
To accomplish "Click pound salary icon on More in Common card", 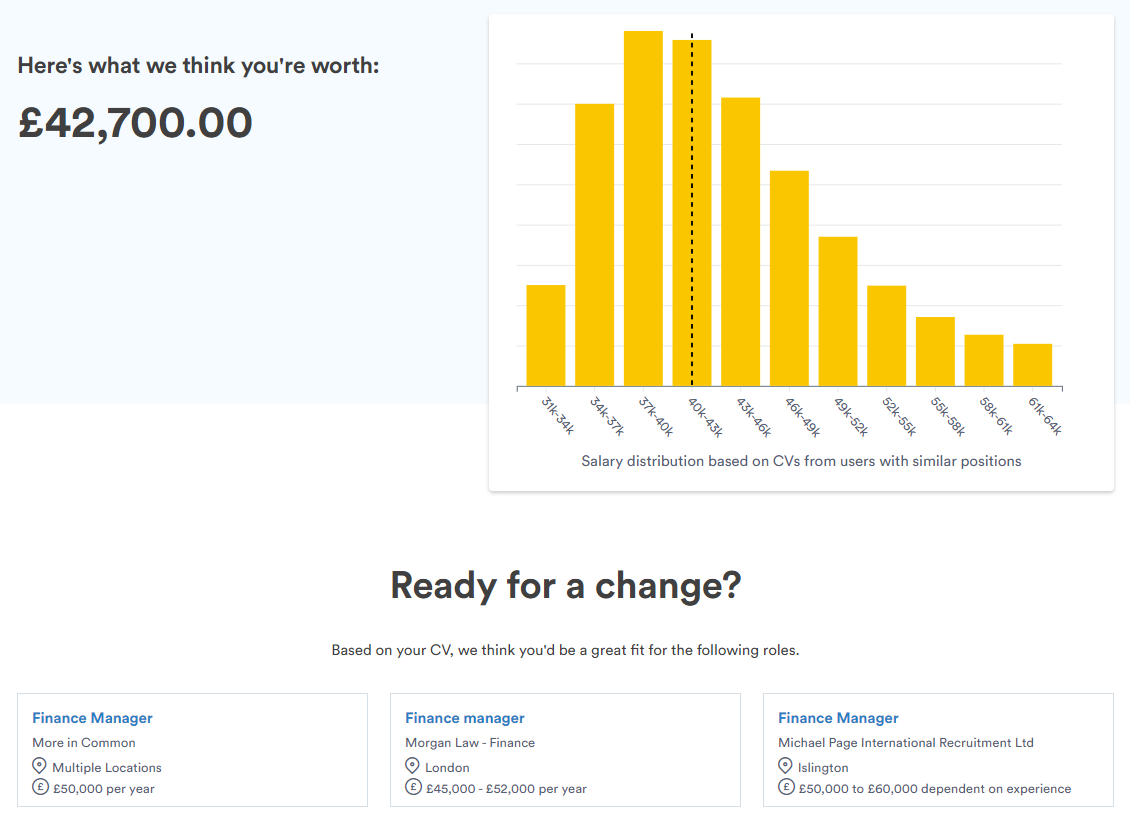I will click(x=40, y=787).
